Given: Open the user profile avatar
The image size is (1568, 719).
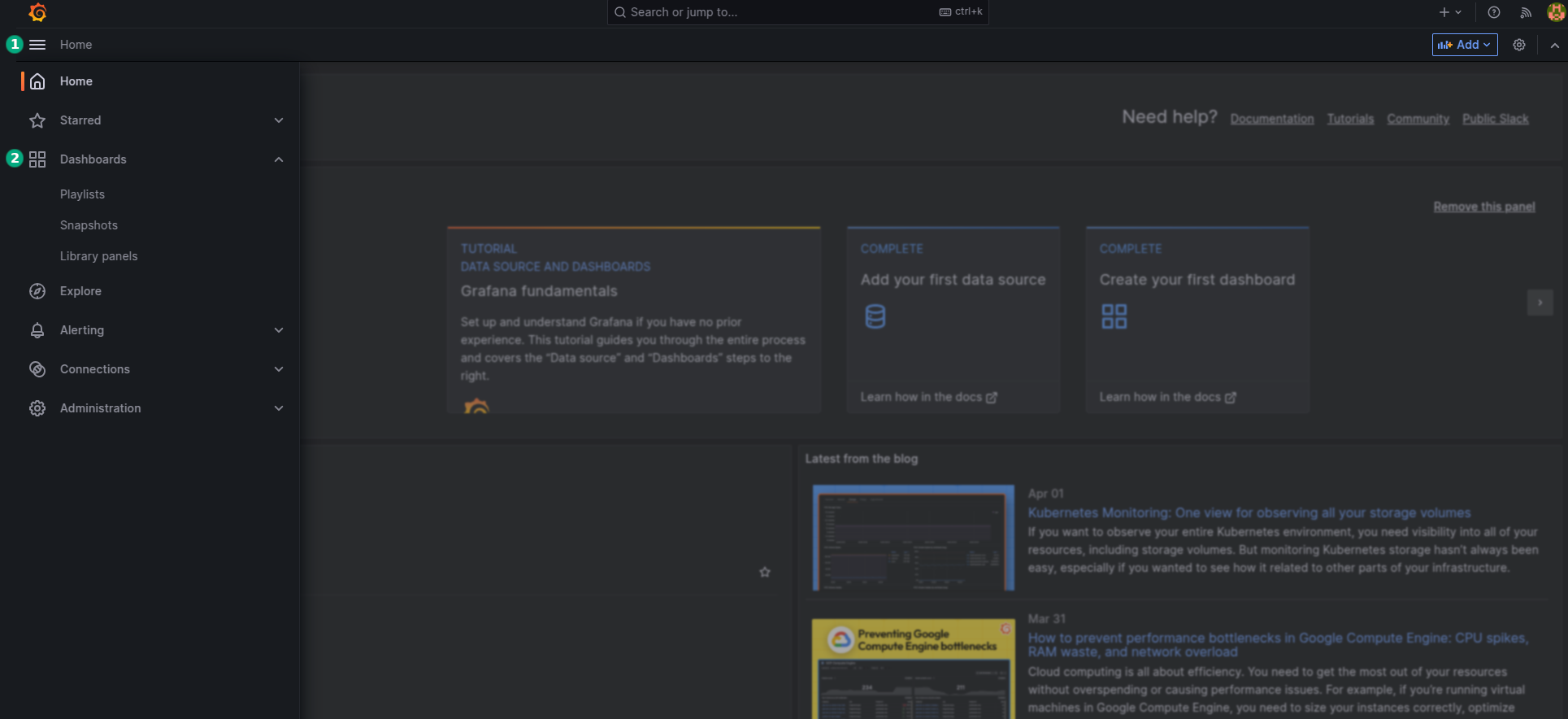Looking at the screenshot, I should (x=1556, y=12).
